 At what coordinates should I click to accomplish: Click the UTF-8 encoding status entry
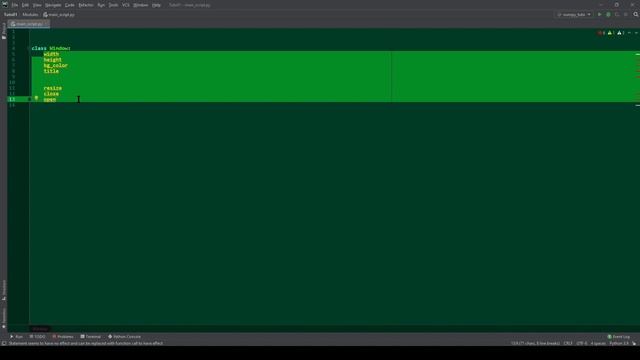(x=581, y=343)
